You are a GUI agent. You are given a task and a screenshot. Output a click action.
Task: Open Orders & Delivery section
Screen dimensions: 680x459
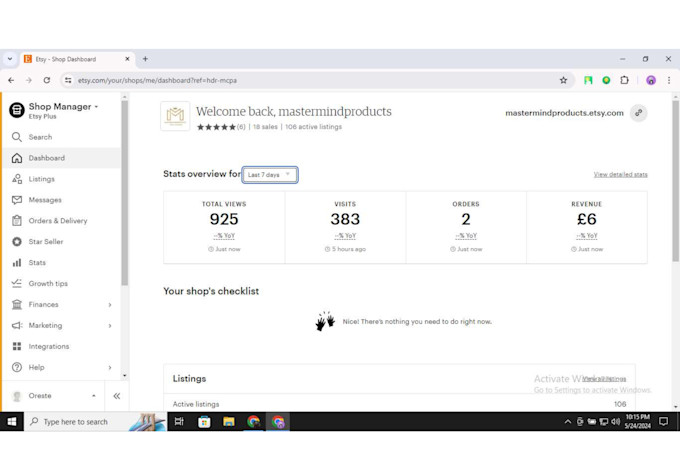(61, 220)
